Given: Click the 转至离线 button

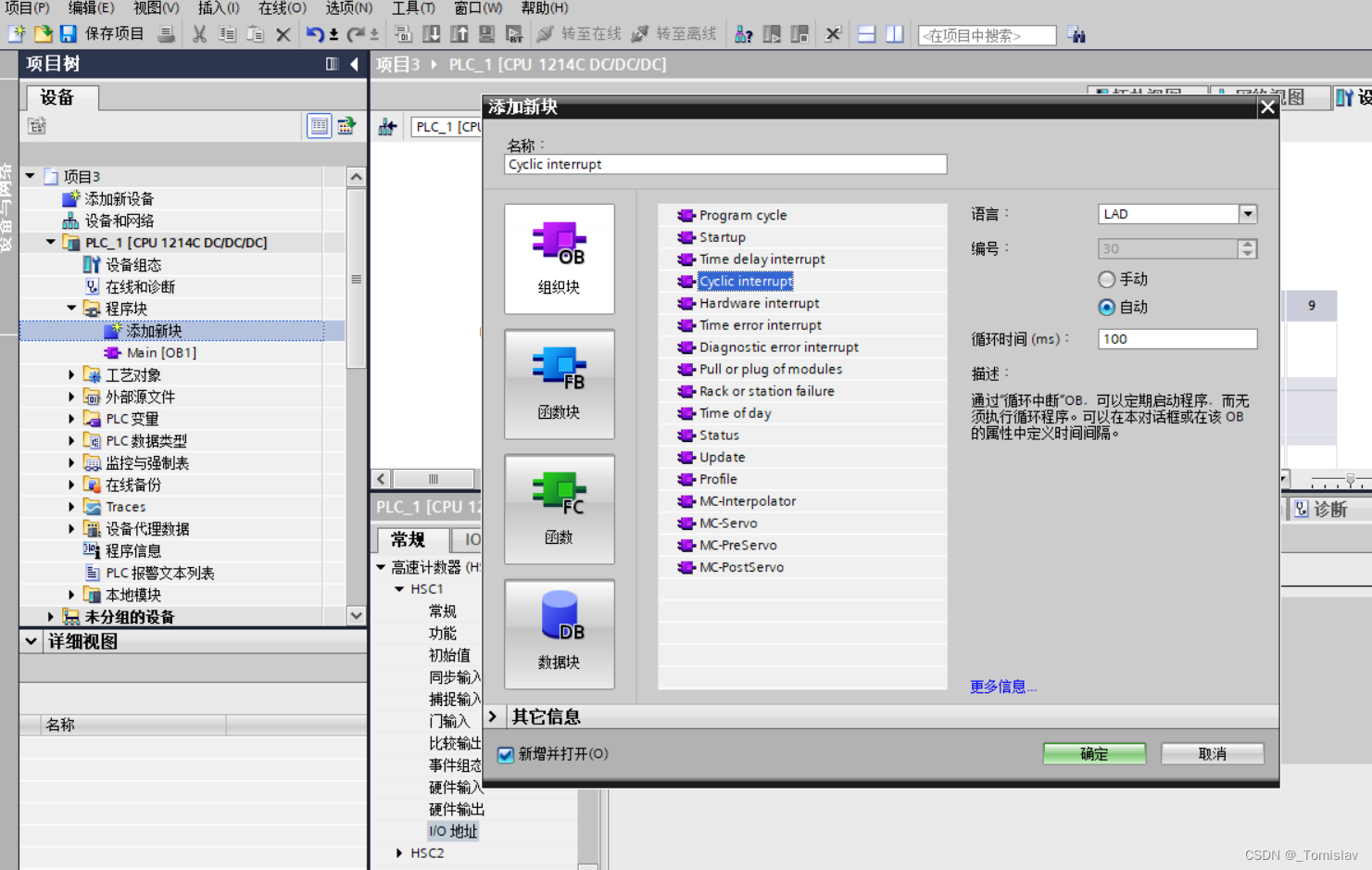Looking at the screenshot, I should (674, 34).
